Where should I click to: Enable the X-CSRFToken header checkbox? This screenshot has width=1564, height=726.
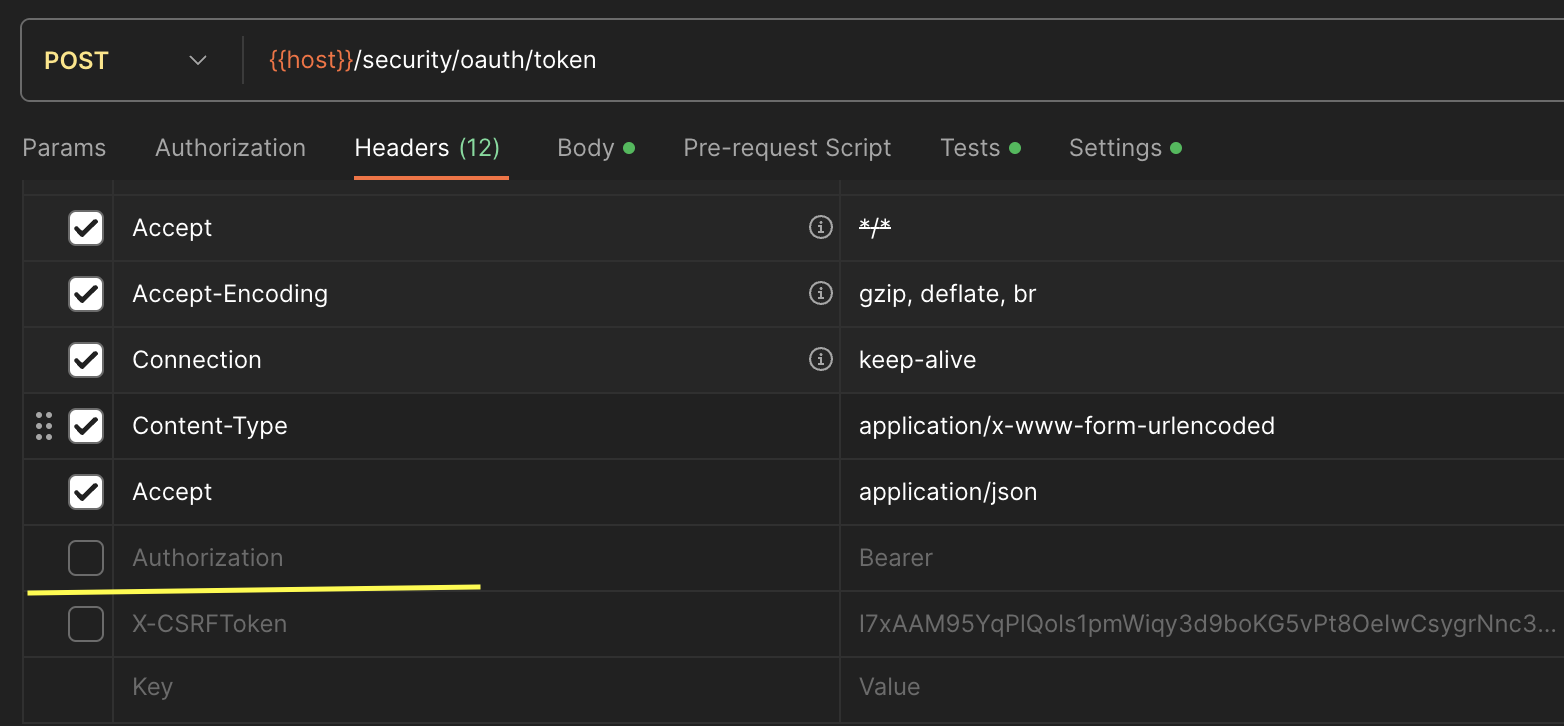tap(86, 624)
